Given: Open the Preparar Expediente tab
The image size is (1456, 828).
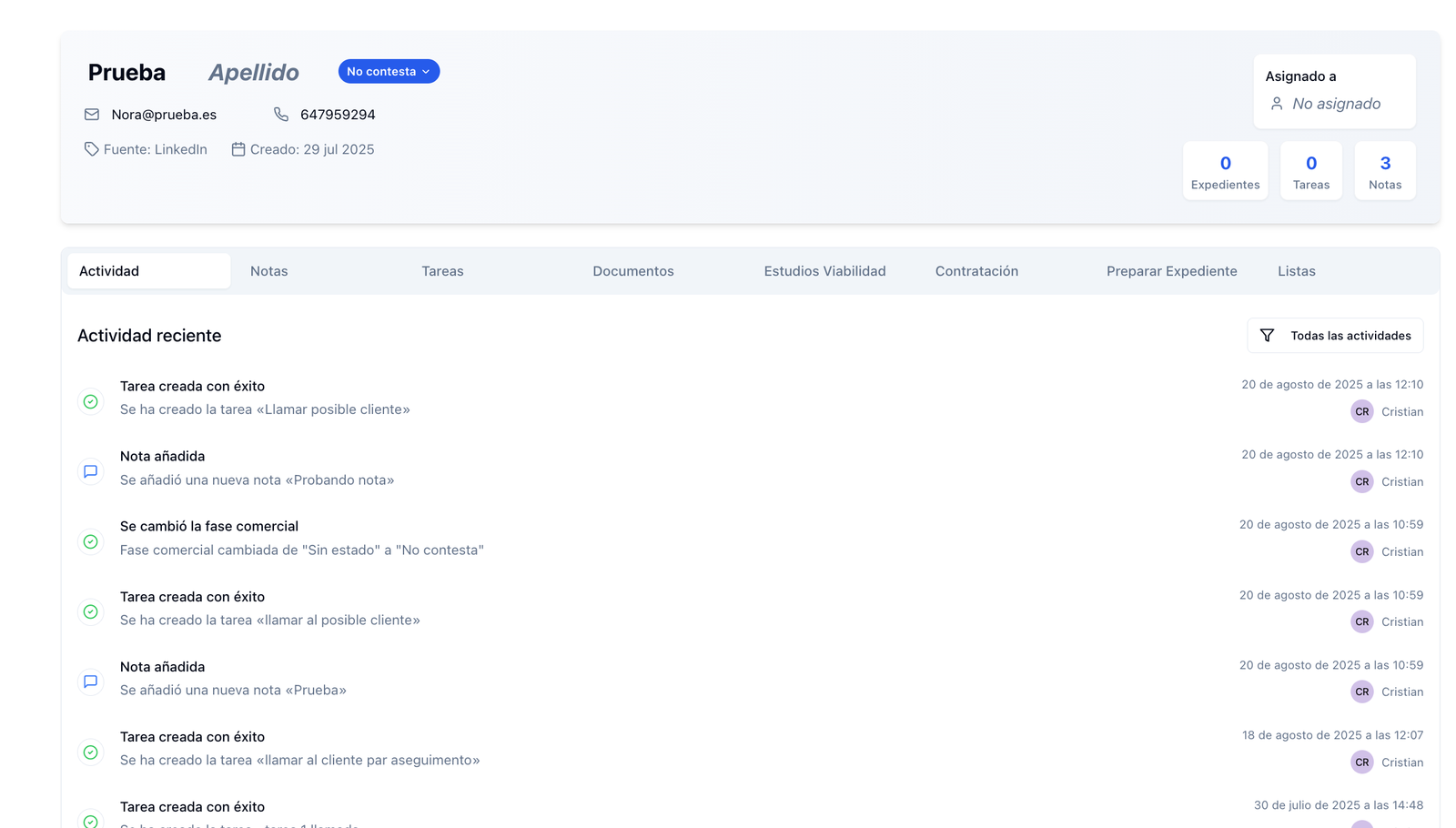Looking at the screenshot, I should 1172,271.
